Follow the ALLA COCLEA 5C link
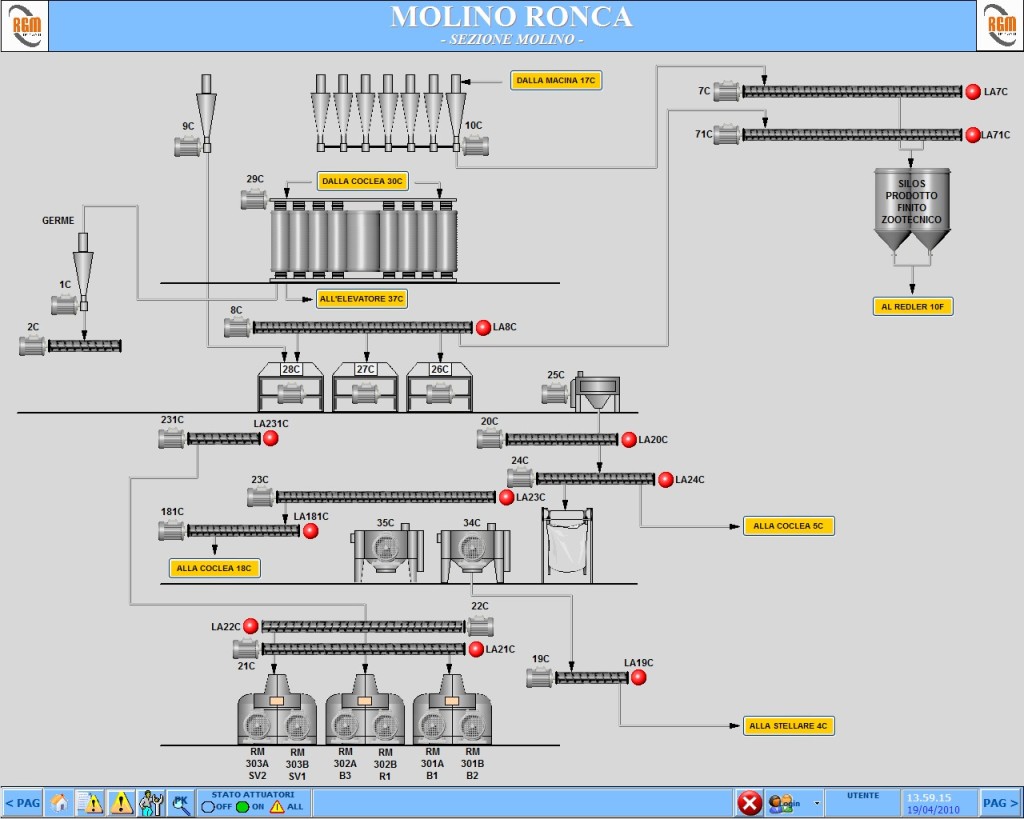Screen dimensions: 1024x819 (788, 526)
